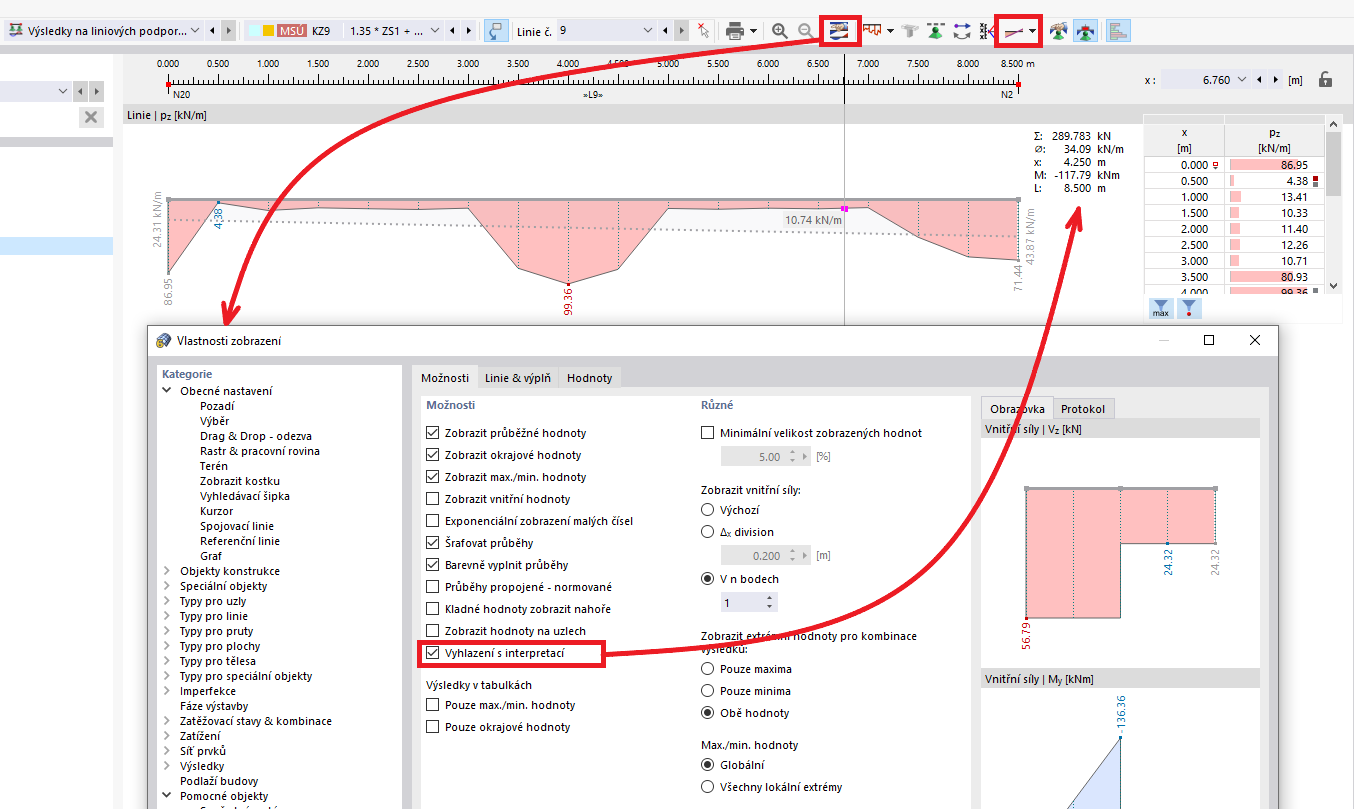Click the smoothing line icon in toolbar

click(1013, 31)
